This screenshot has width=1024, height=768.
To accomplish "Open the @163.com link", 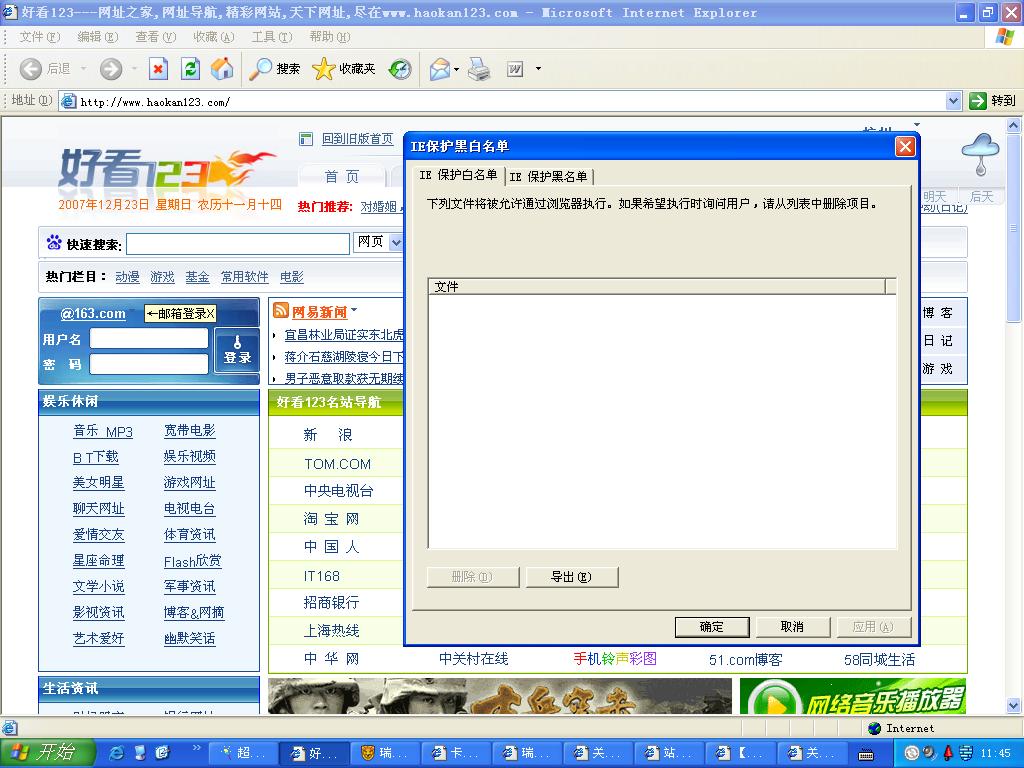I will click(93, 313).
